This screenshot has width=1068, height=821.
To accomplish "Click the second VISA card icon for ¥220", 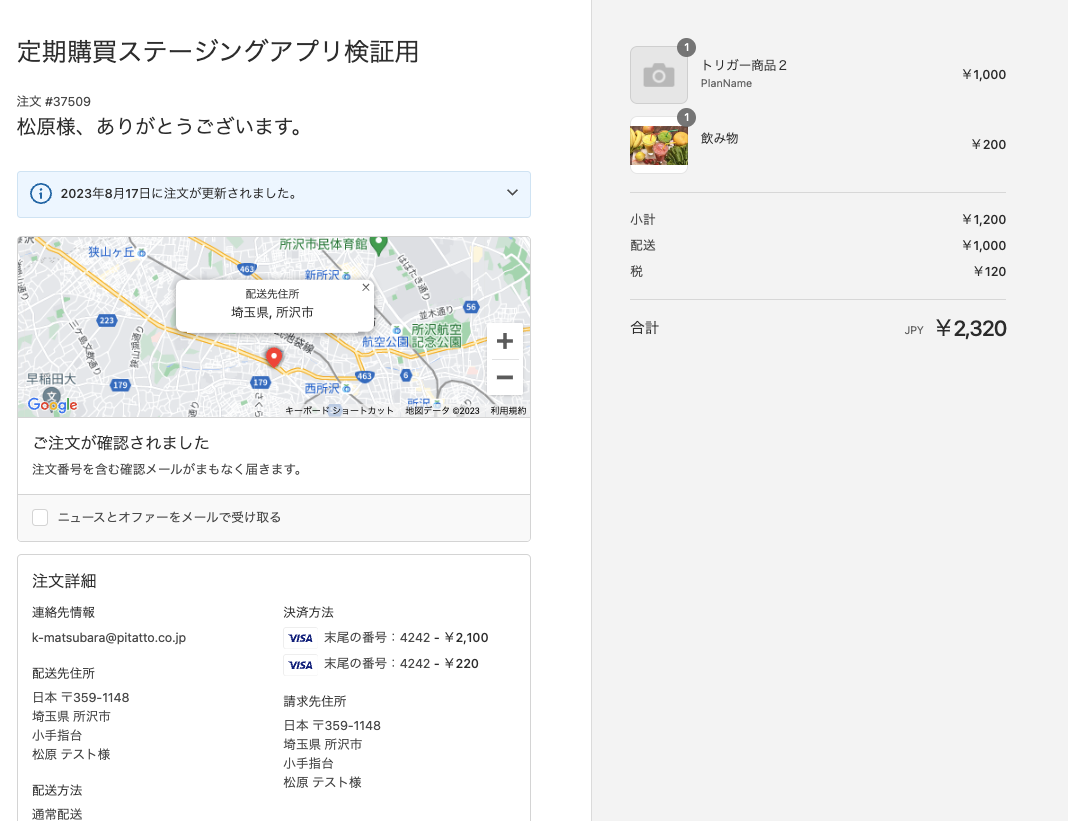I will [x=300, y=664].
